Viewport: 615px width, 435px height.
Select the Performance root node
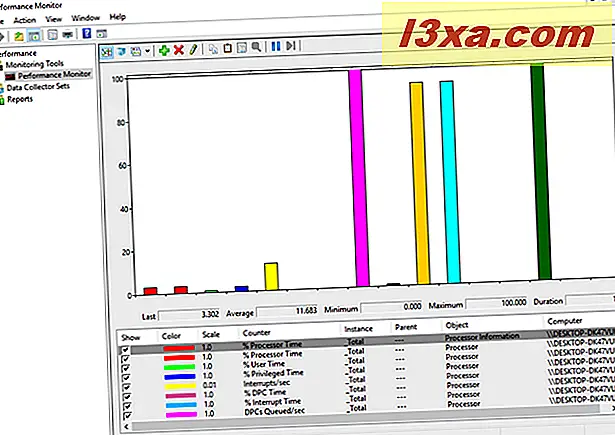[17, 53]
